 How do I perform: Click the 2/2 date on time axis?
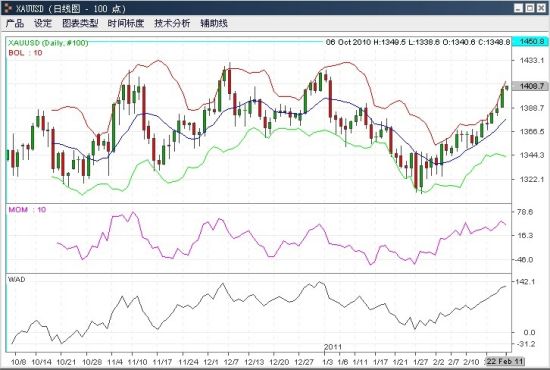[439, 362]
